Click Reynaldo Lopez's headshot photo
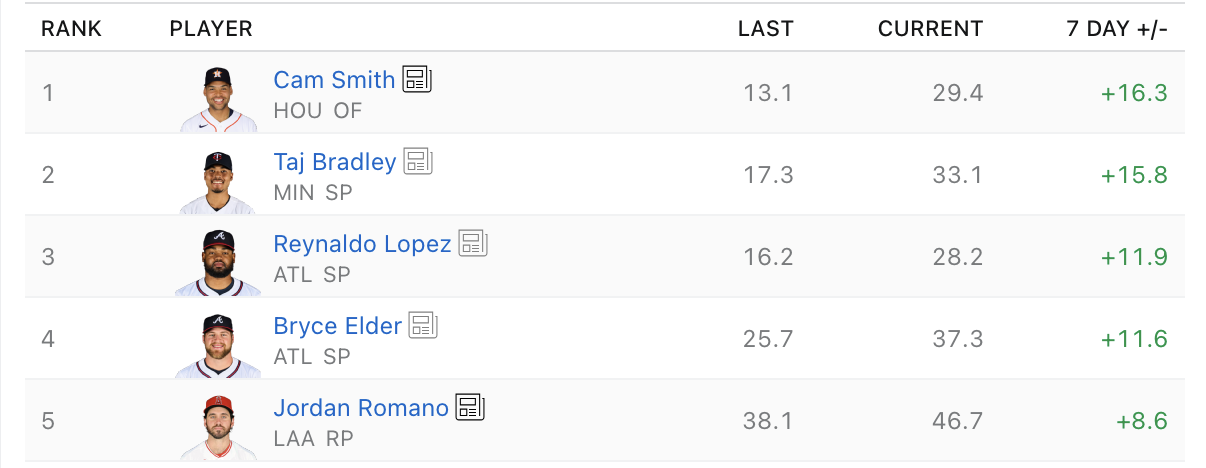Viewport: 1206px width, 468px height. pos(218,263)
